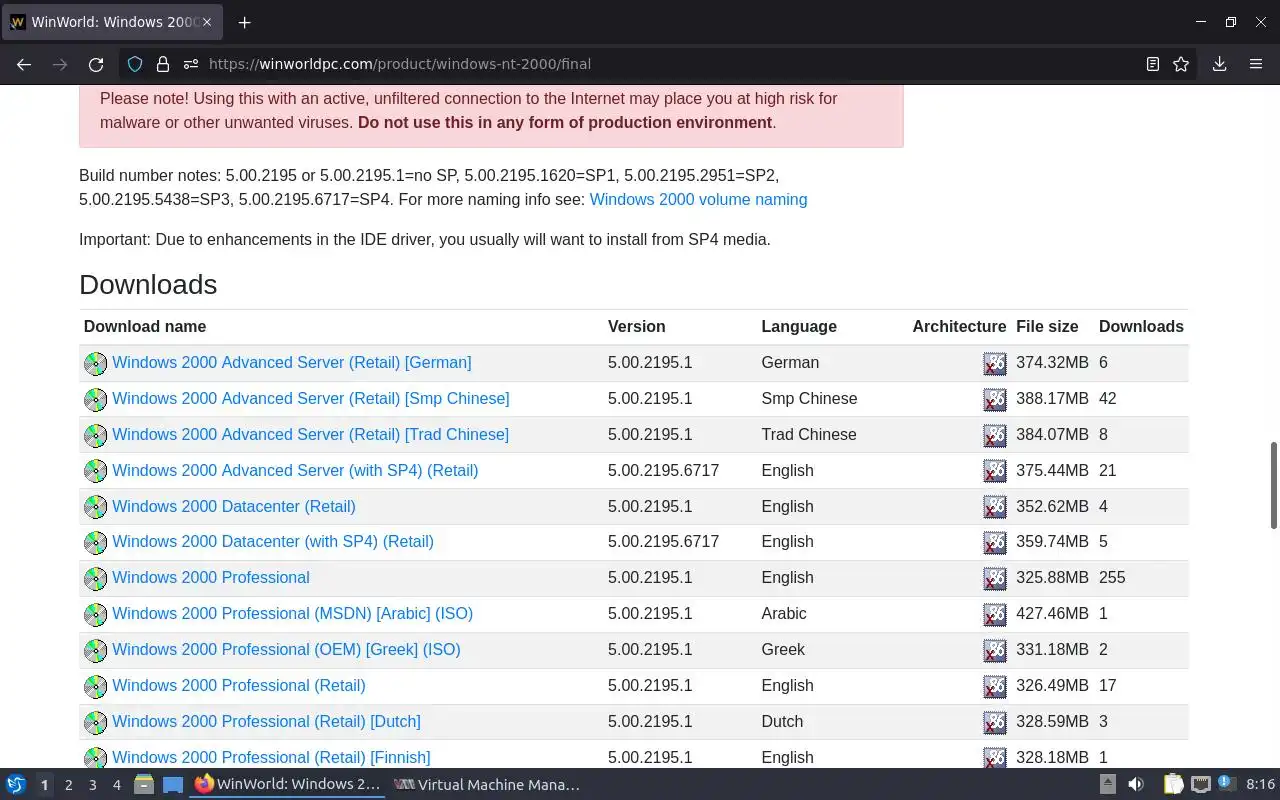
Task: Open the Firefox downloads panel
Action: pos(1219,64)
